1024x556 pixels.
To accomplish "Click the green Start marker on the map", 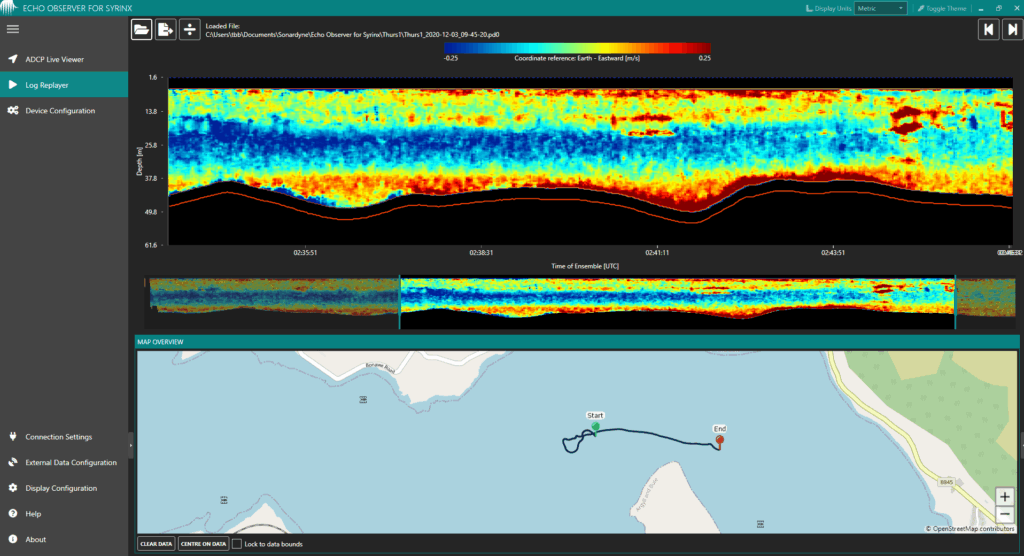I will click(x=595, y=428).
